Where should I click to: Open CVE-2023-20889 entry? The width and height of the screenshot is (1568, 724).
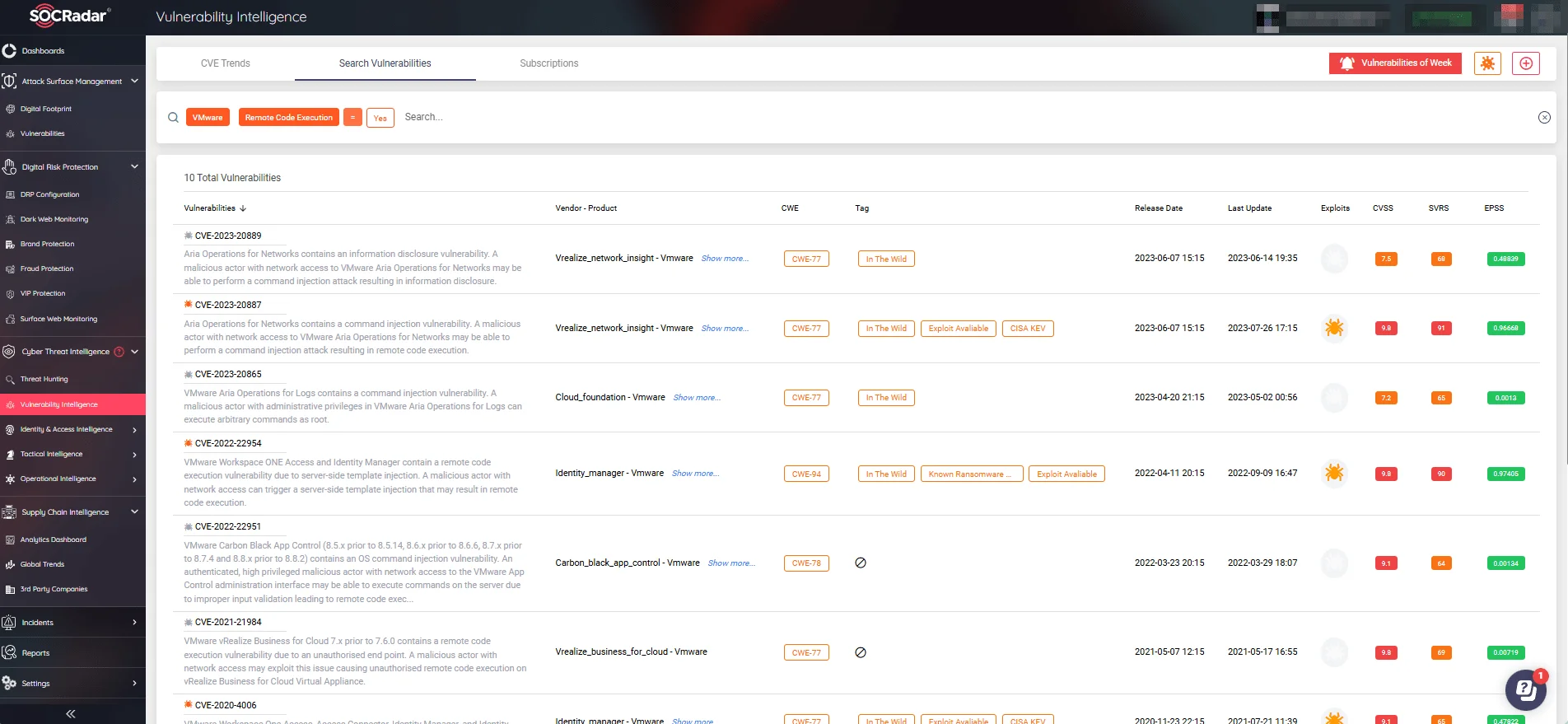[x=228, y=236]
